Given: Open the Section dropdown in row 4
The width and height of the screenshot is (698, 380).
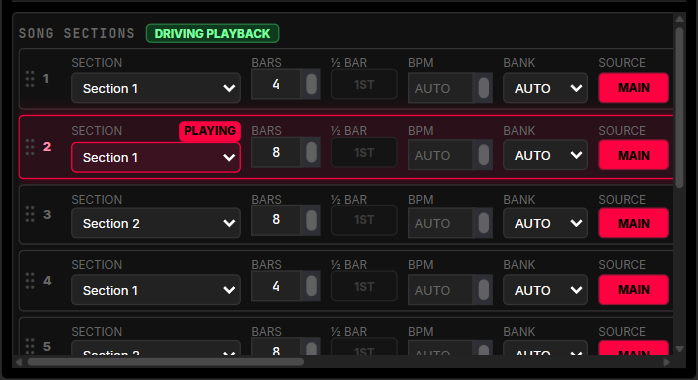Looking at the screenshot, I should pos(156,290).
